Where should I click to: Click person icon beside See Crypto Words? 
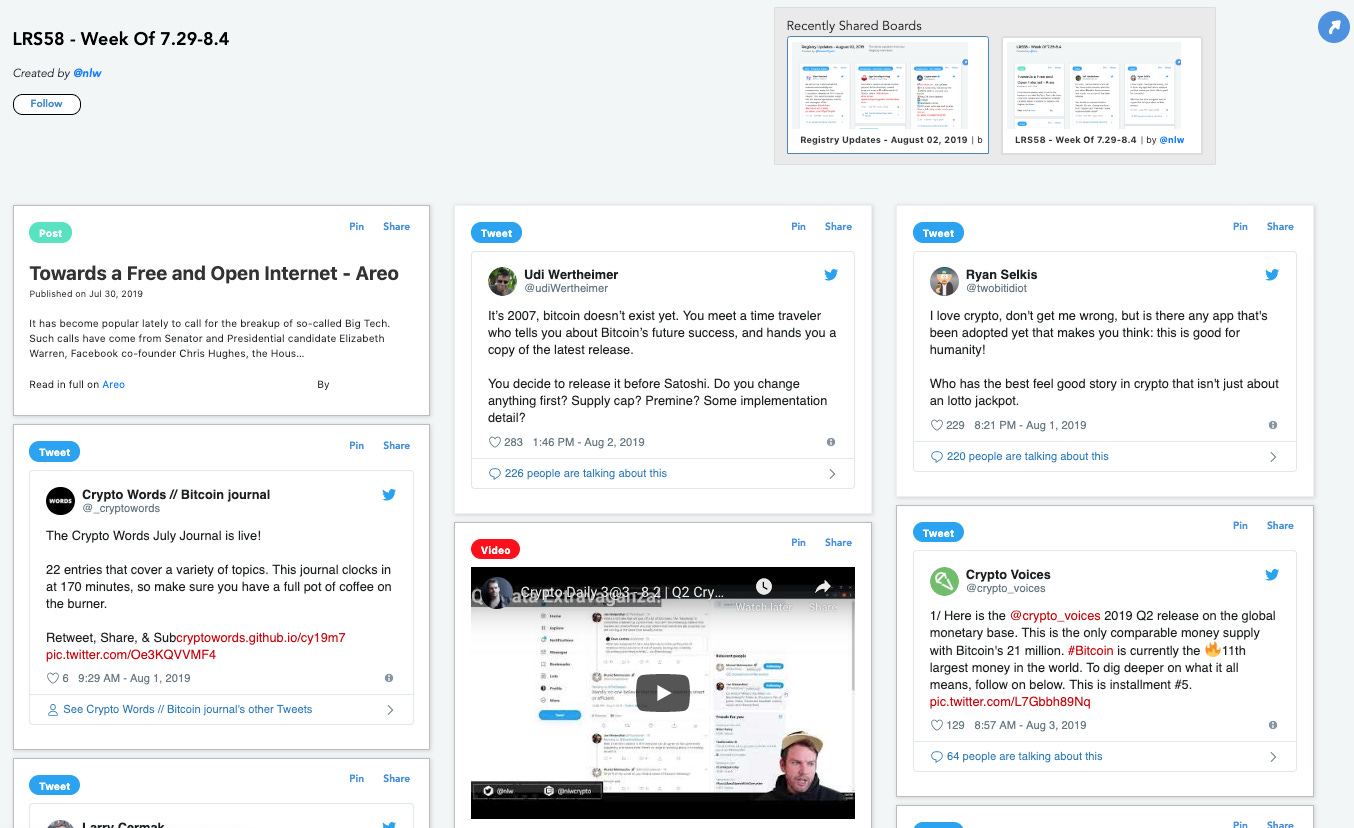[53, 710]
